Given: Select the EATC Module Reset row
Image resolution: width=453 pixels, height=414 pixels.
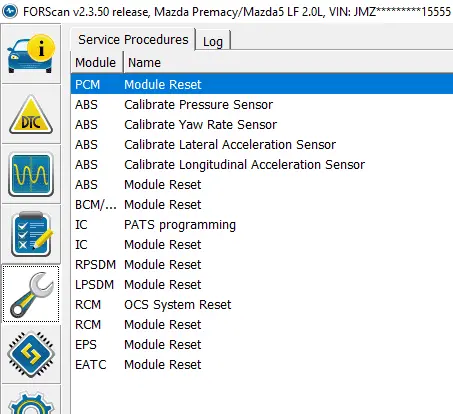Looking at the screenshot, I should coord(262,364).
